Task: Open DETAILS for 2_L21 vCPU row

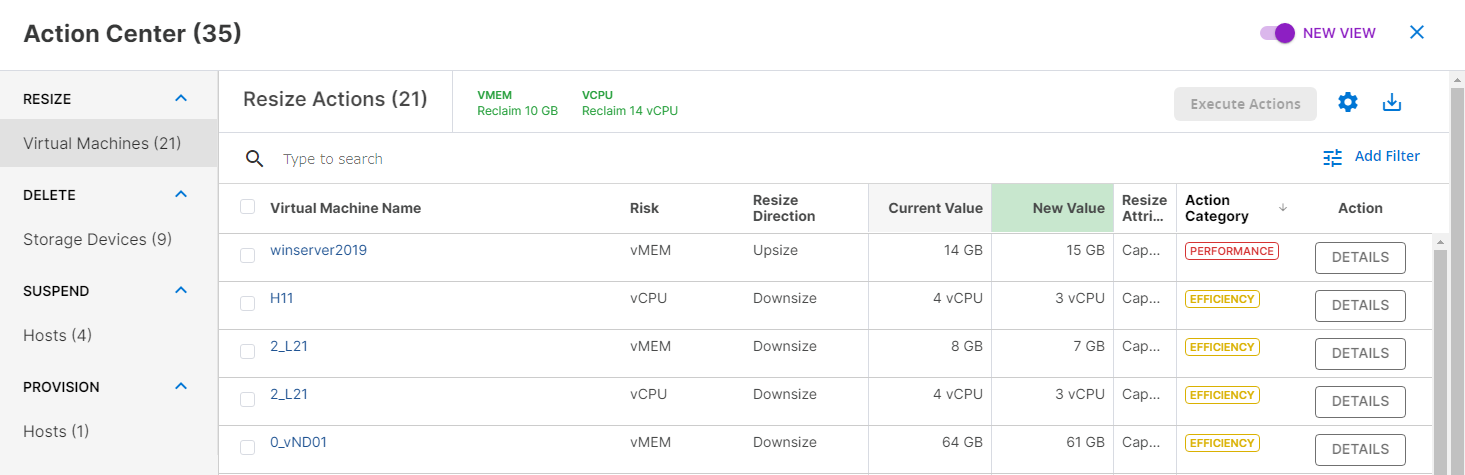Action: coord(1360,401)
